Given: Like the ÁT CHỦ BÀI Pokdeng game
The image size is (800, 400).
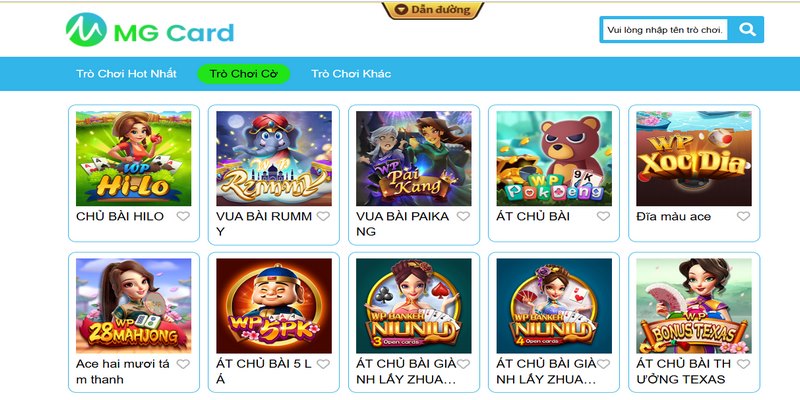Looking at the screenshot, I should (604, 216).
